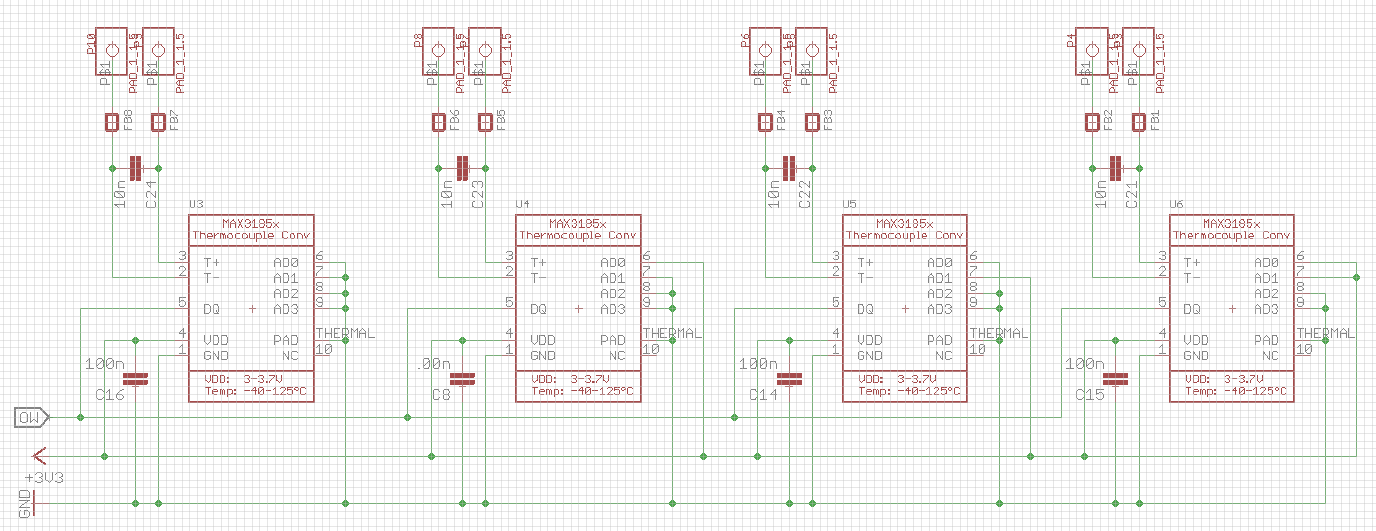Select the P4 pad connector
Screen dimensions: 1376x531
point(1091,51)
